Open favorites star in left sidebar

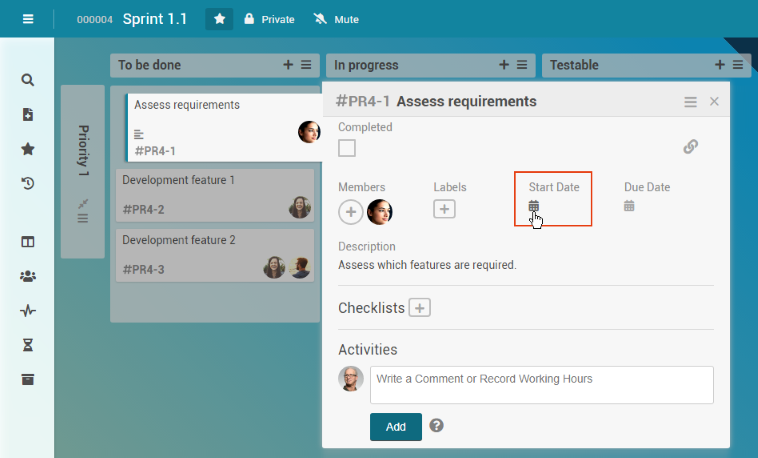[28, 149]
